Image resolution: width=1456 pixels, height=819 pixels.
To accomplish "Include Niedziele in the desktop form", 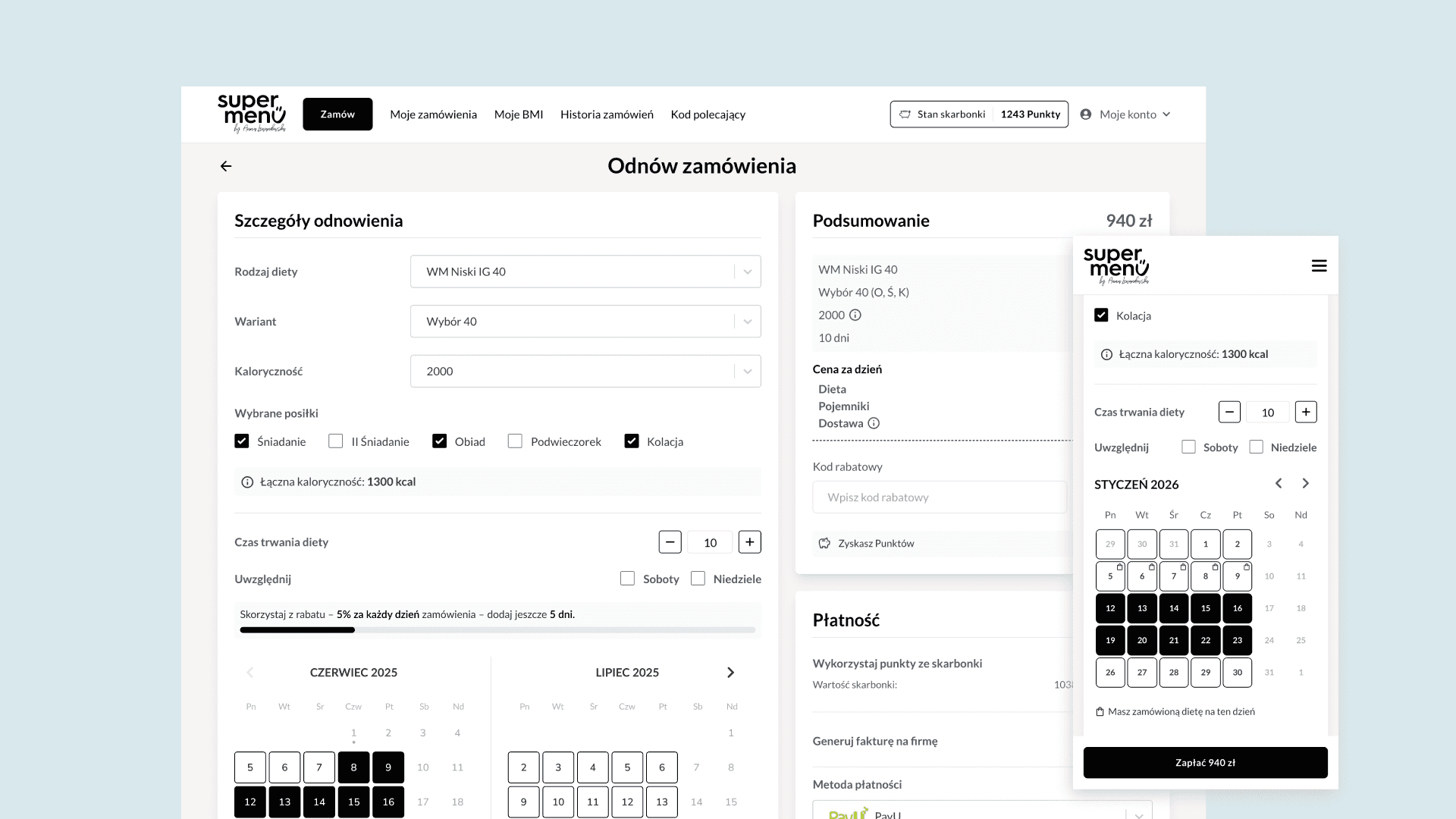I will click(698, 579).
